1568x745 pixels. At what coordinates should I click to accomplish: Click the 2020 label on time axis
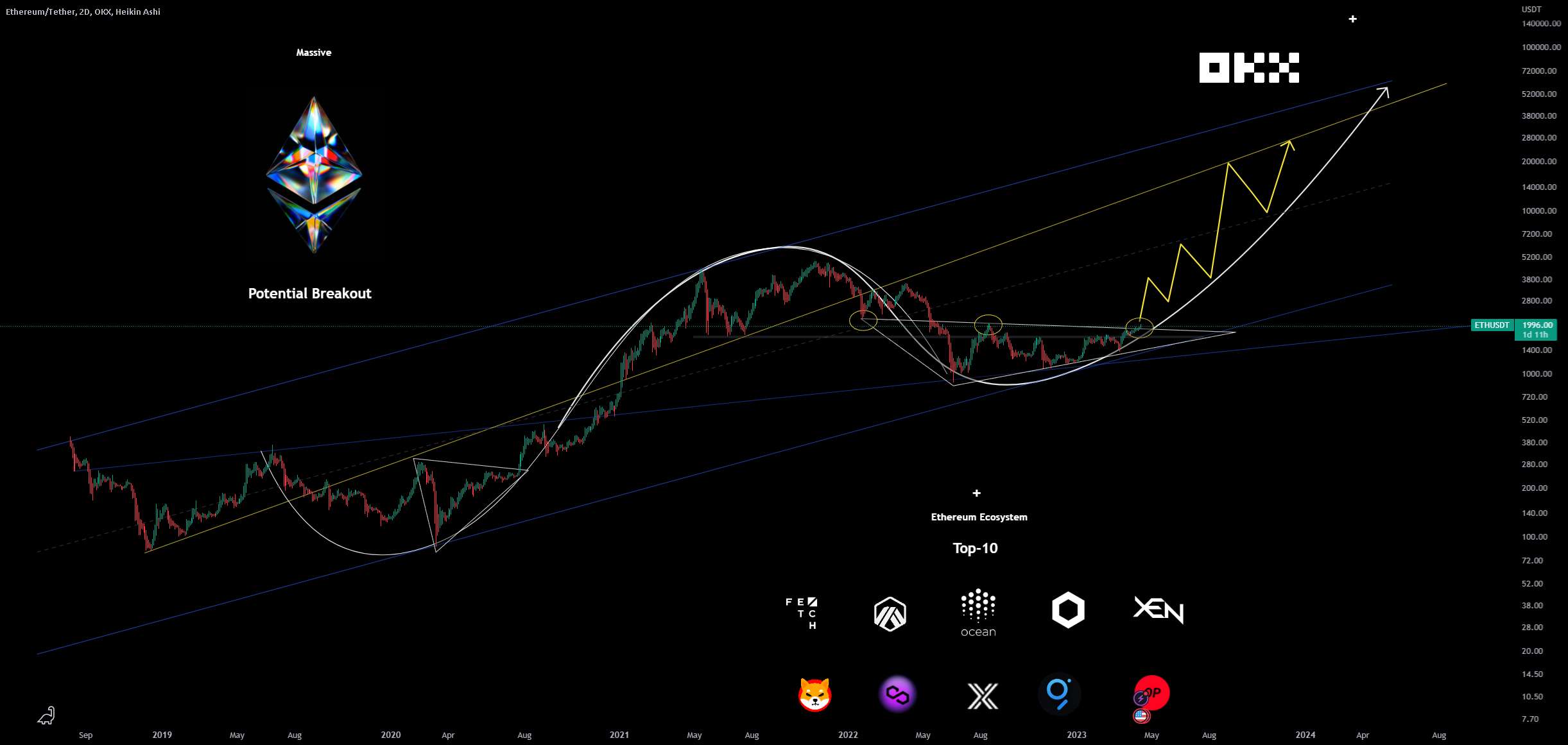coord(391,735)
